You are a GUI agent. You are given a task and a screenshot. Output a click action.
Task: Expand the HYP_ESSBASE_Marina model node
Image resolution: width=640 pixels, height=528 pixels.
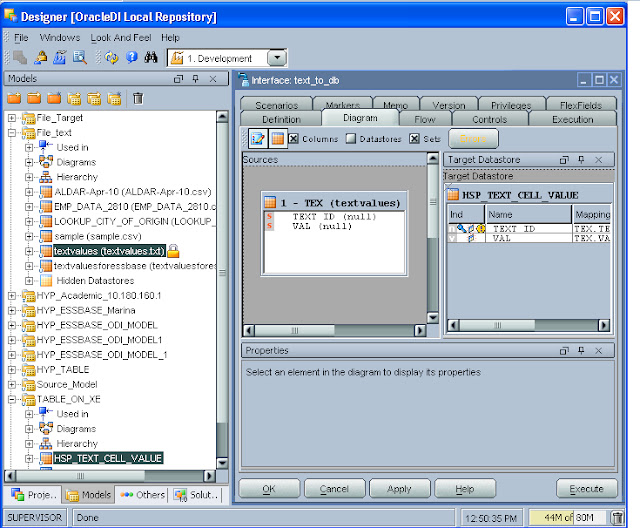tap(12, 311)
